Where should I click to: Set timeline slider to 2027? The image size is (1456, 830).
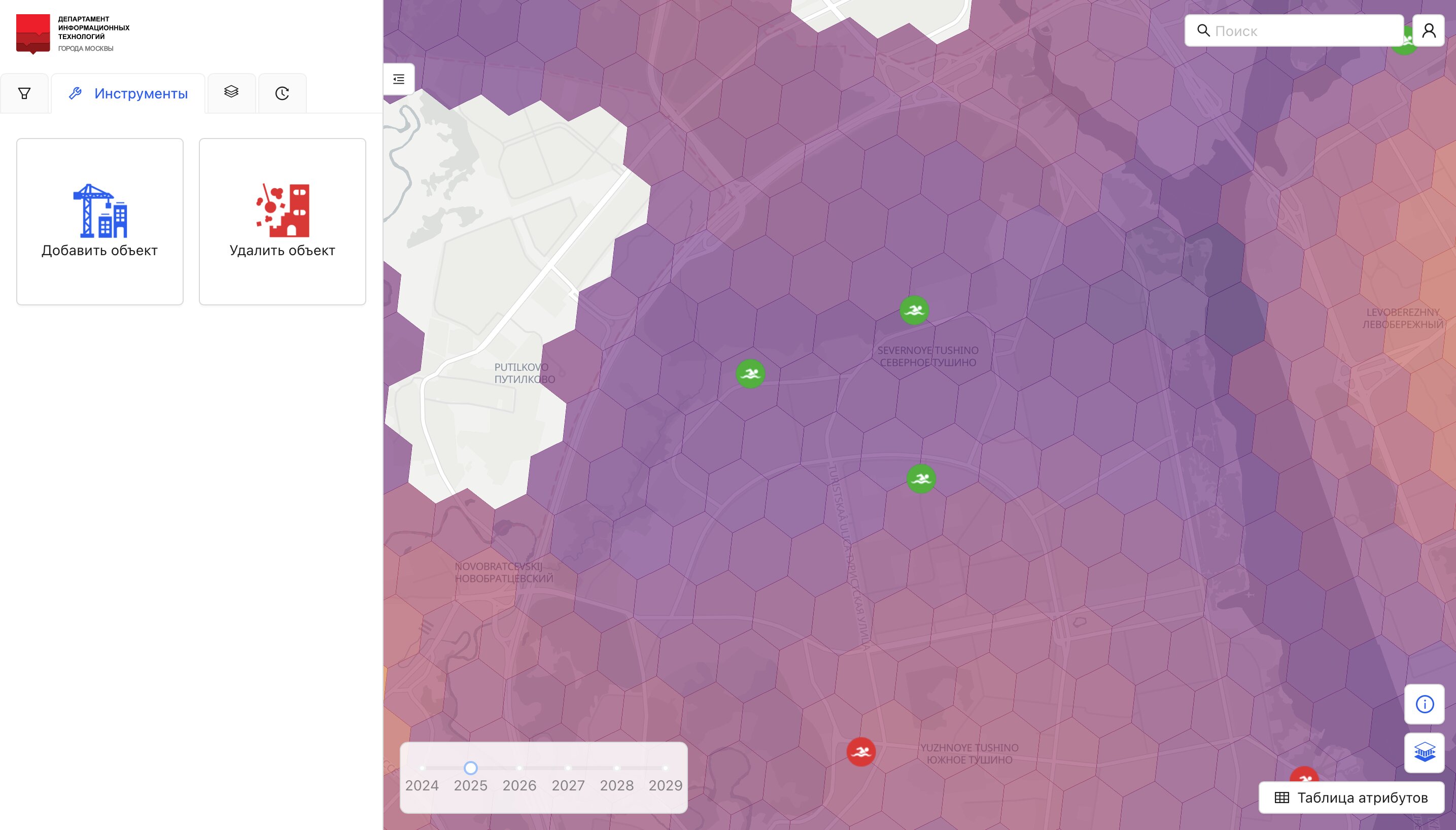(x=568, y=769)
